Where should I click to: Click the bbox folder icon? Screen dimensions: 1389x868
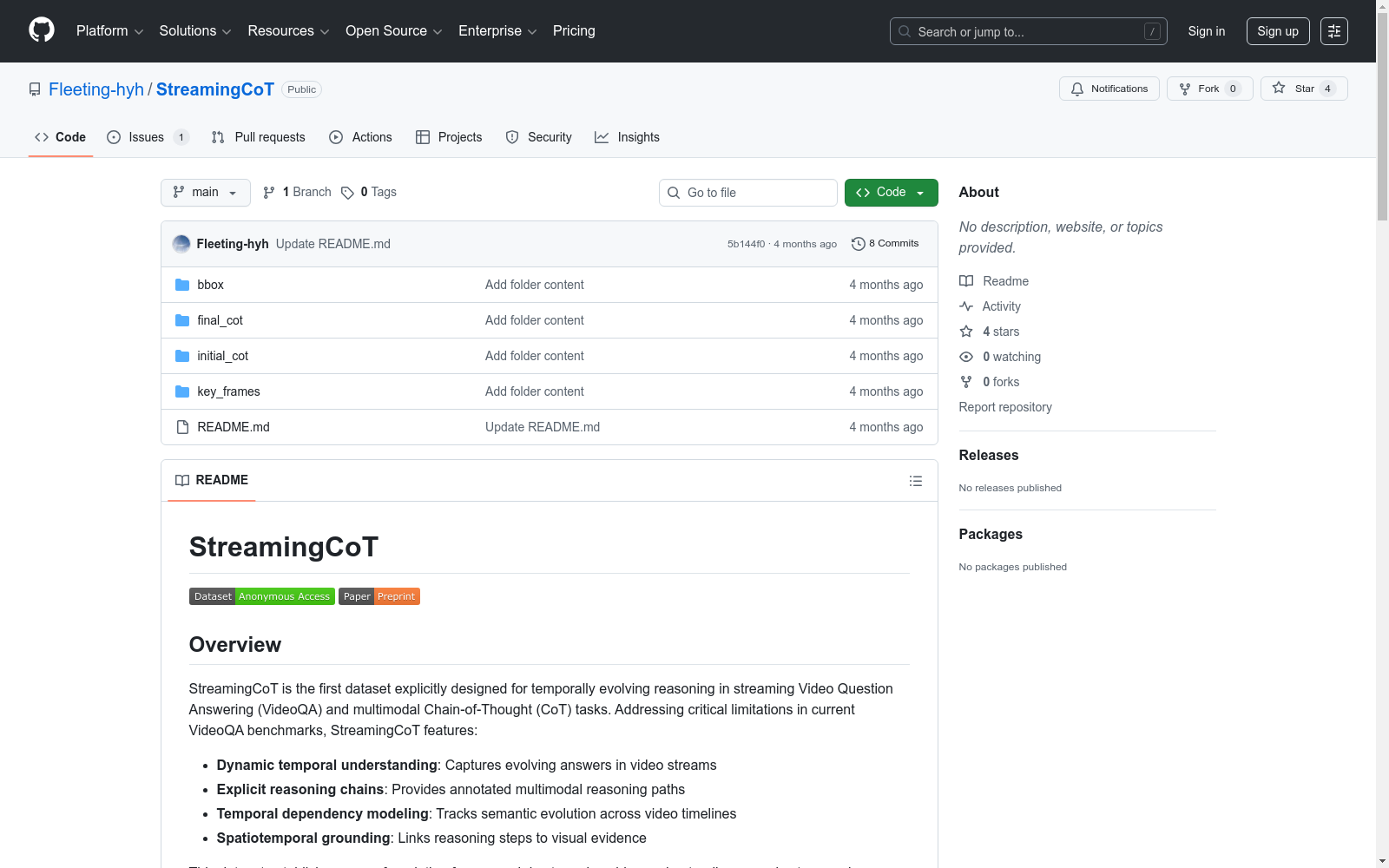pos(182,285)
